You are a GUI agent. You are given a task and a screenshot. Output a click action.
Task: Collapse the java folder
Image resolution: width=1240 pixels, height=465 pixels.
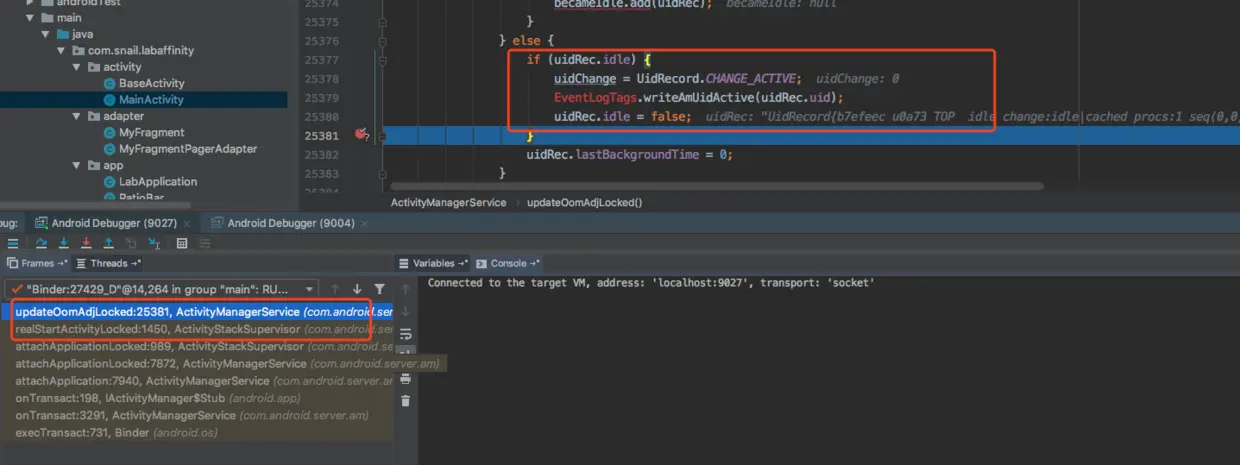(x=45, y=34)
